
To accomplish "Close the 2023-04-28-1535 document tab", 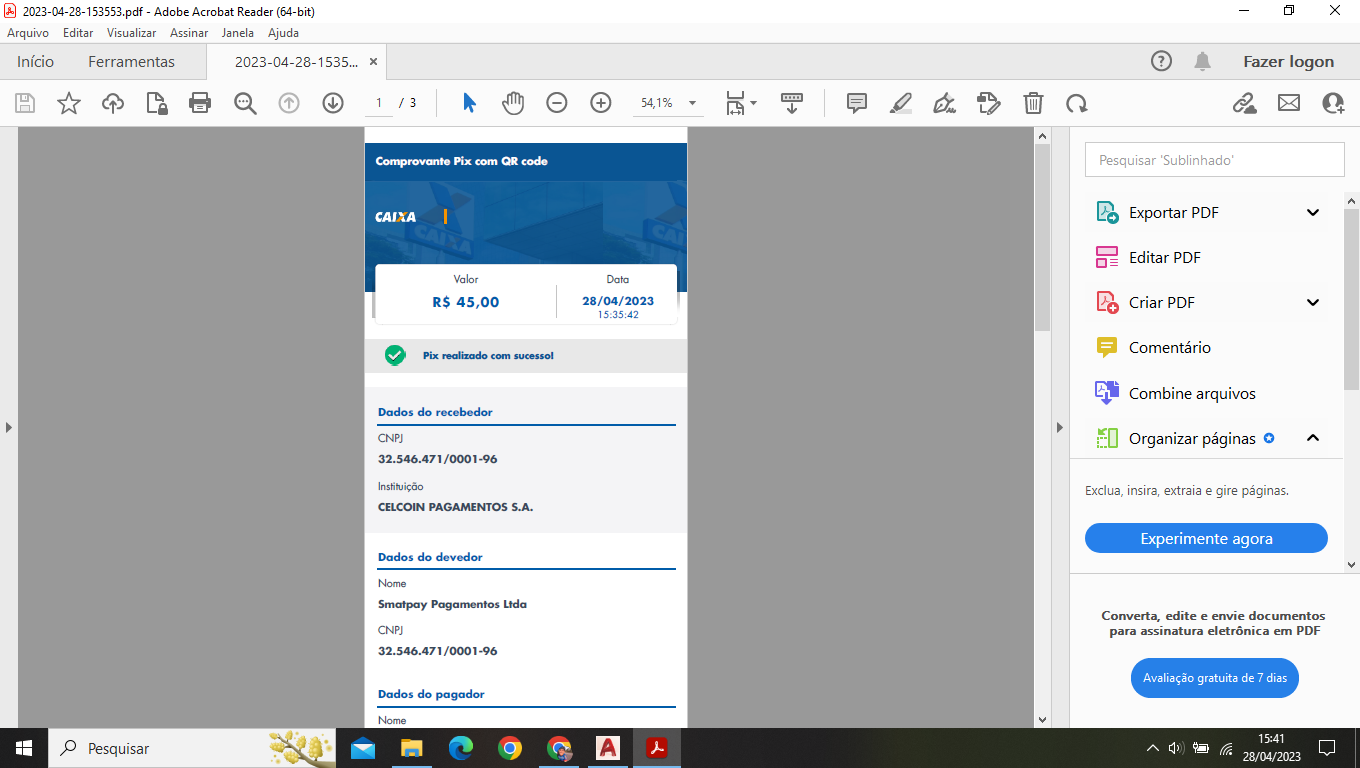I will pos(373,61).
